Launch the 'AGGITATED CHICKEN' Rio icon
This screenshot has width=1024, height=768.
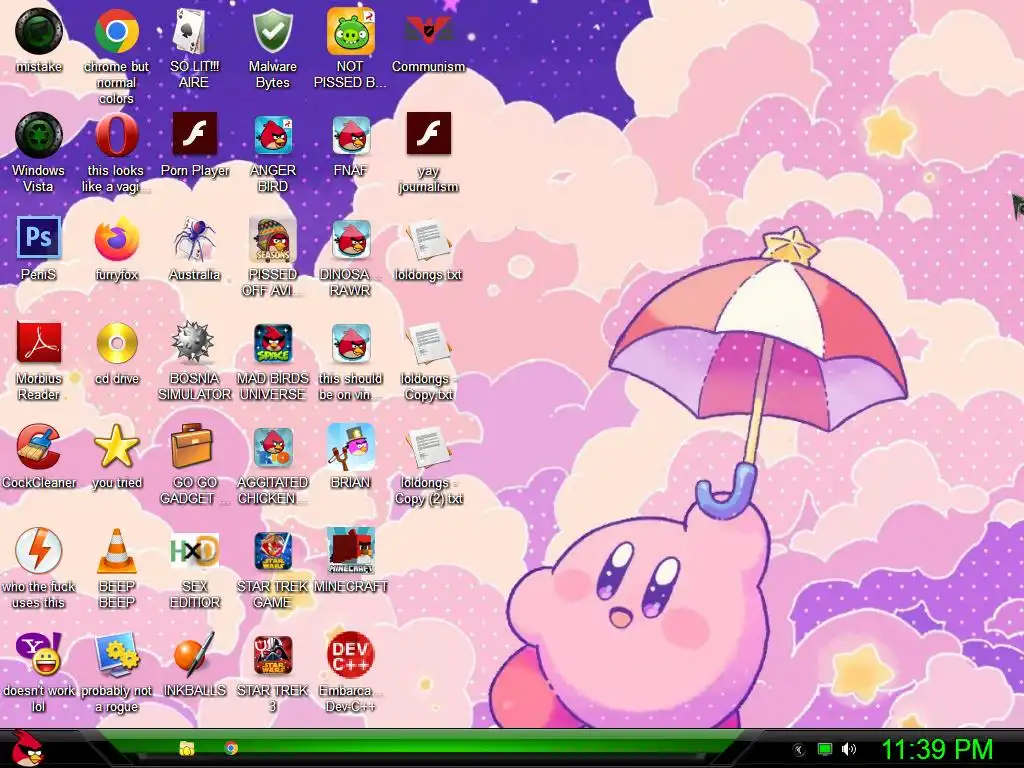coord(272,447)
